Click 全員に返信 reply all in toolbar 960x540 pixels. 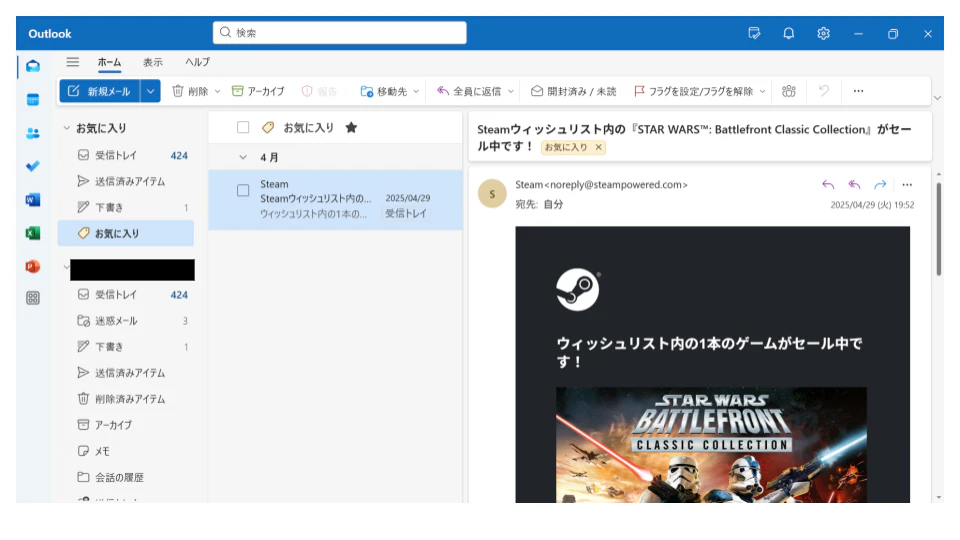(468, 91)
